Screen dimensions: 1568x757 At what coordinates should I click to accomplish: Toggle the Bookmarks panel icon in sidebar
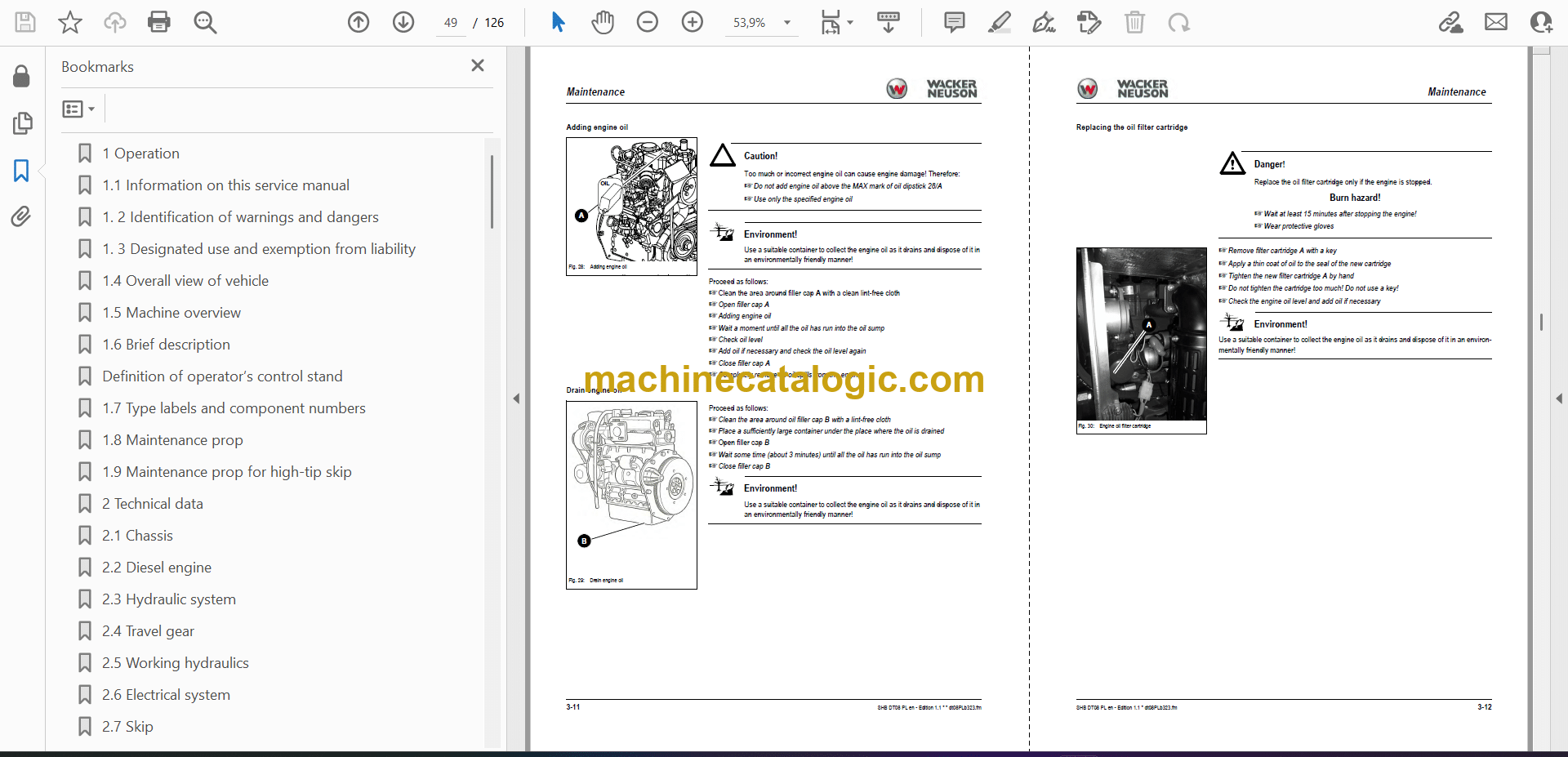[x=21, y=171]
